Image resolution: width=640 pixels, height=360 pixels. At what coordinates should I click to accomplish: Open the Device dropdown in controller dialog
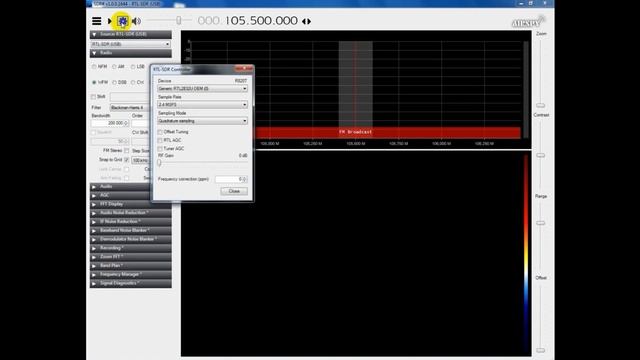[202, 89]
